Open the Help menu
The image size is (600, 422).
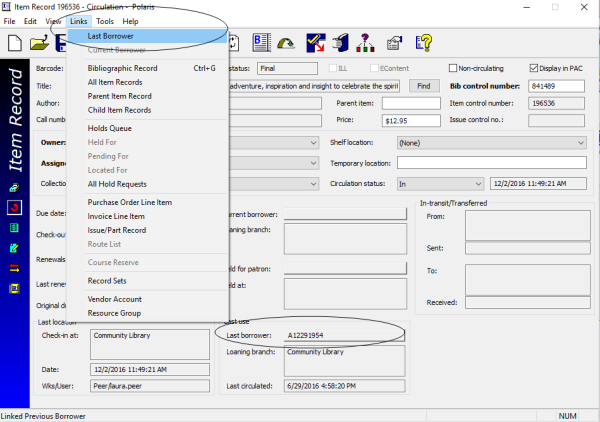pos(130,21)
